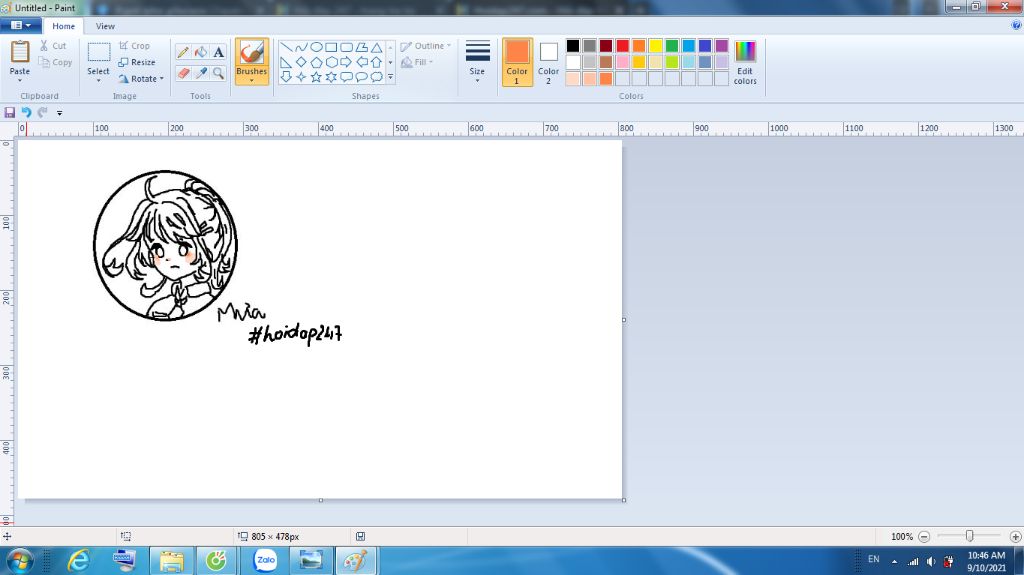Click the Save icon in quick access toolbar
Viewport: 1024px width, 575px height.
click(x=10, y=112)
